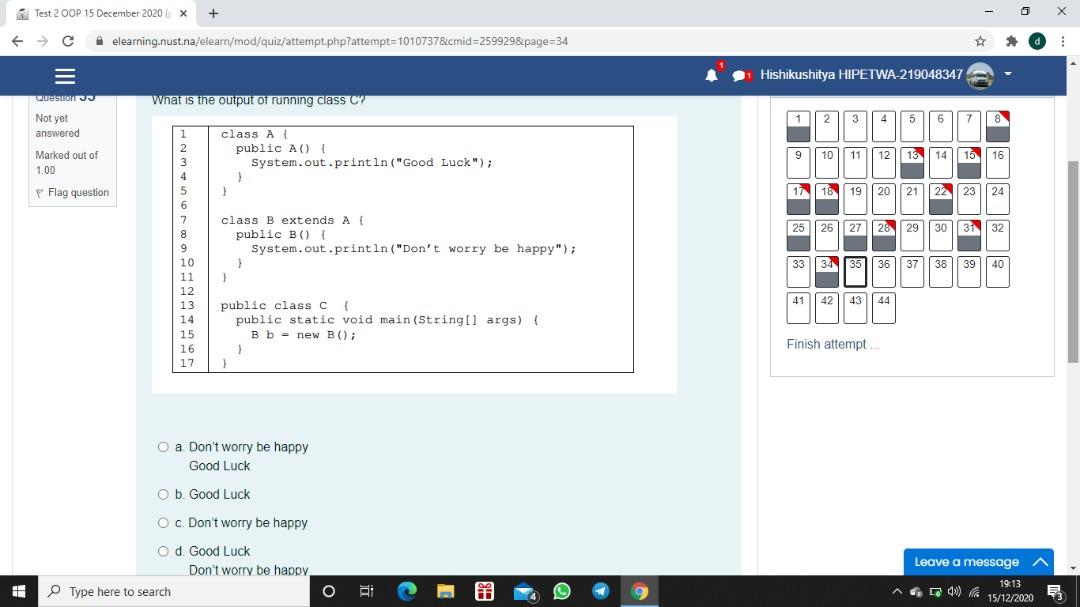Expand the Leave a message chat widget
Image resolution: width=1080 pixels, height=607 pixels.
979,562
